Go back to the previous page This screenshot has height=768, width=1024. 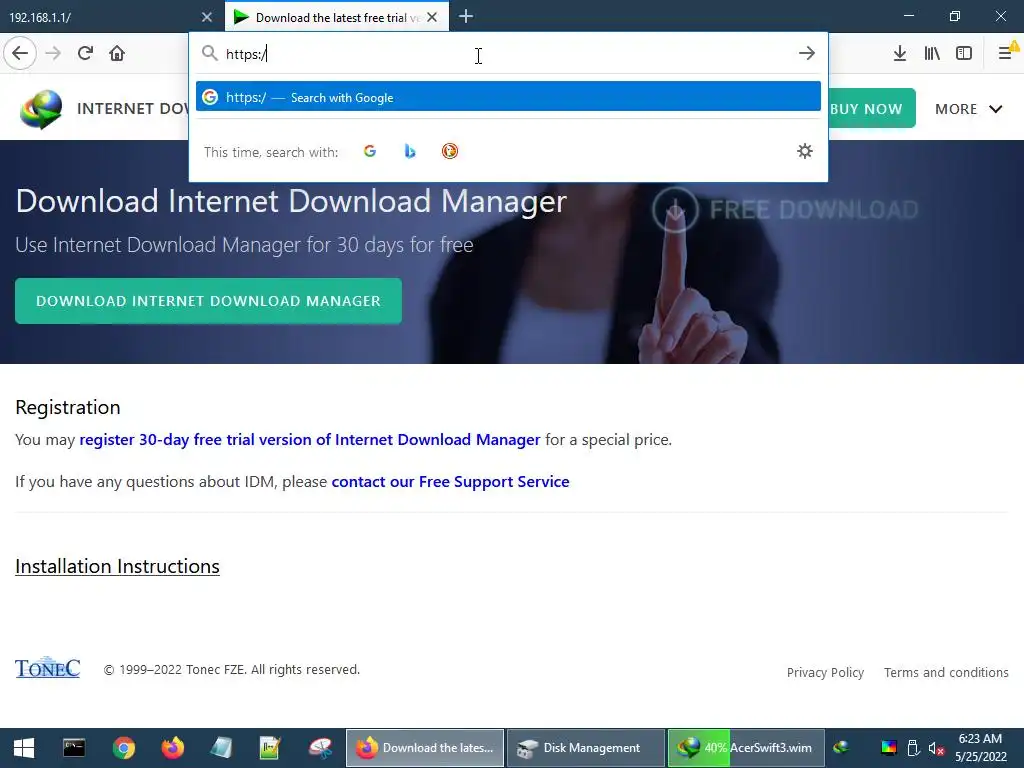pos(20,54)
